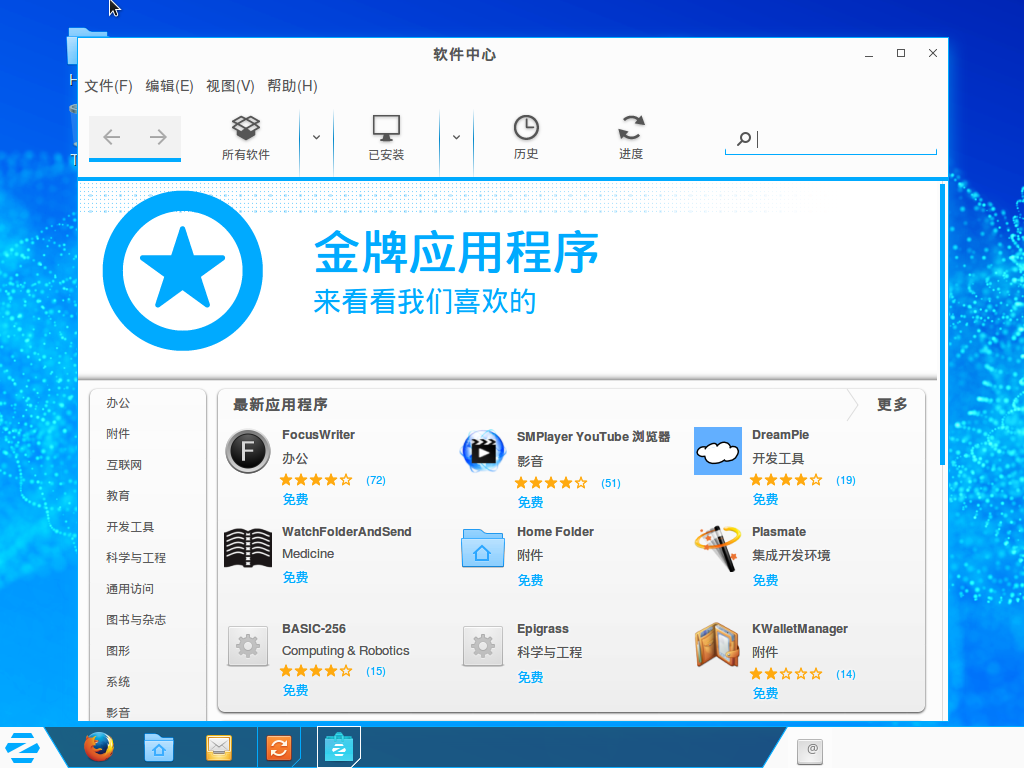Open the FocusWriter app icon
This screenshot has width=1024, height=768.
[247, 452]
